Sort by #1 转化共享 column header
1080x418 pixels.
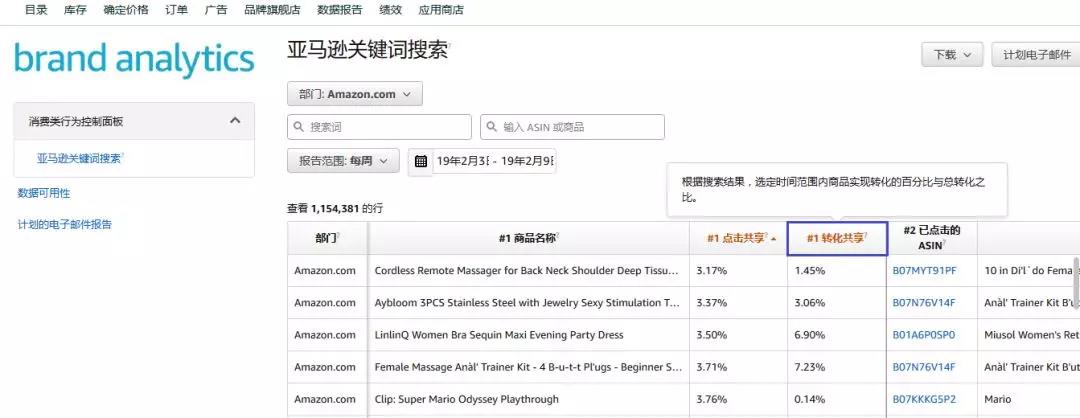837,238
